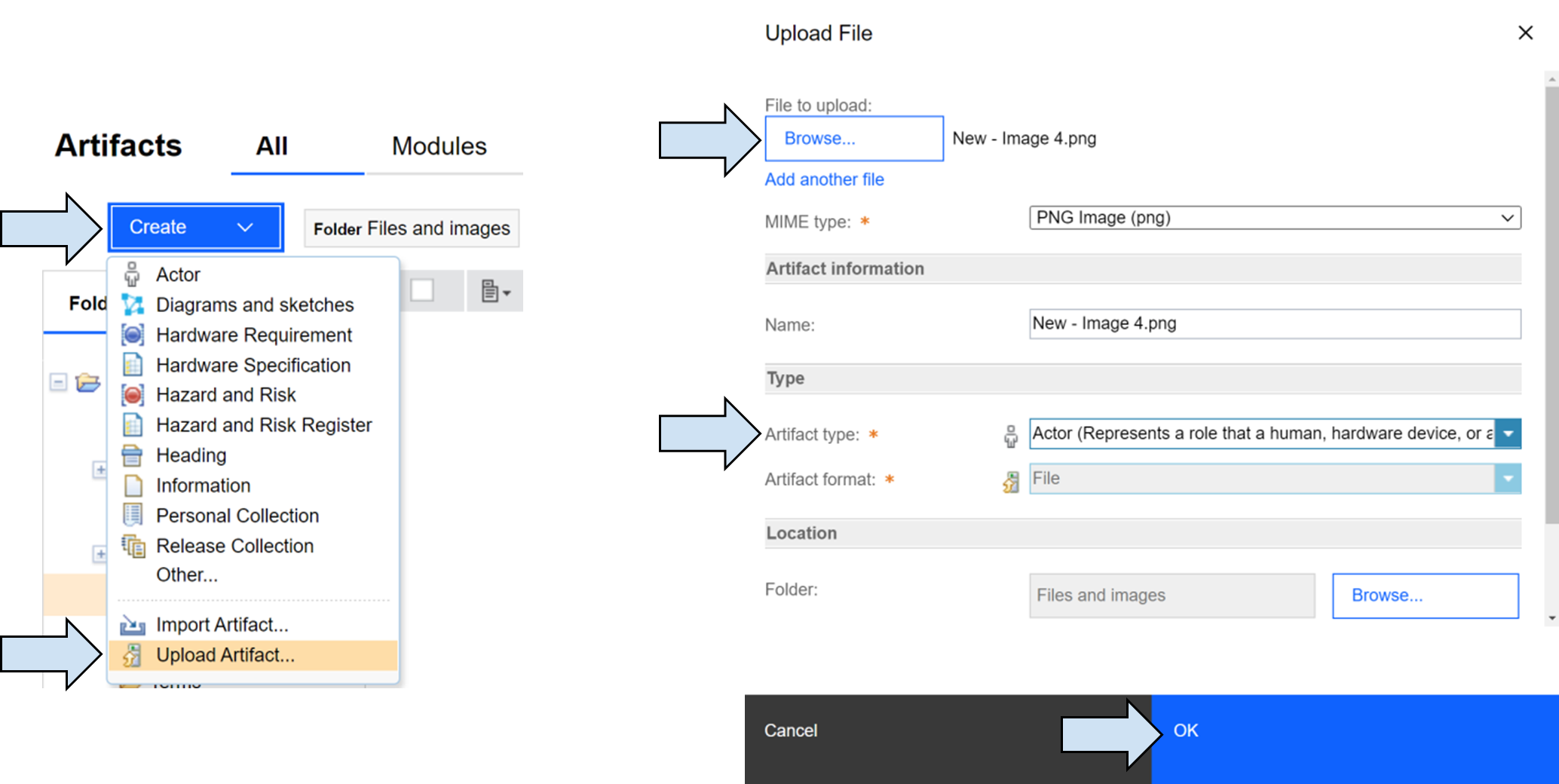This screenshot has width=1559, height=784.
Task: Choose Diagrams and sketches menu item
Action: [253, 305]
